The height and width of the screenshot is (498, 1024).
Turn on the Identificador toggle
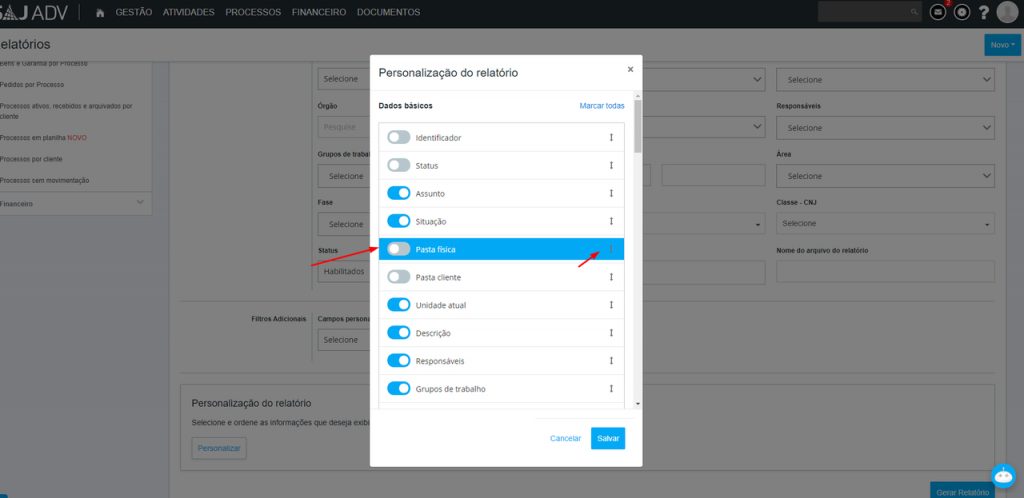(399, 137)
